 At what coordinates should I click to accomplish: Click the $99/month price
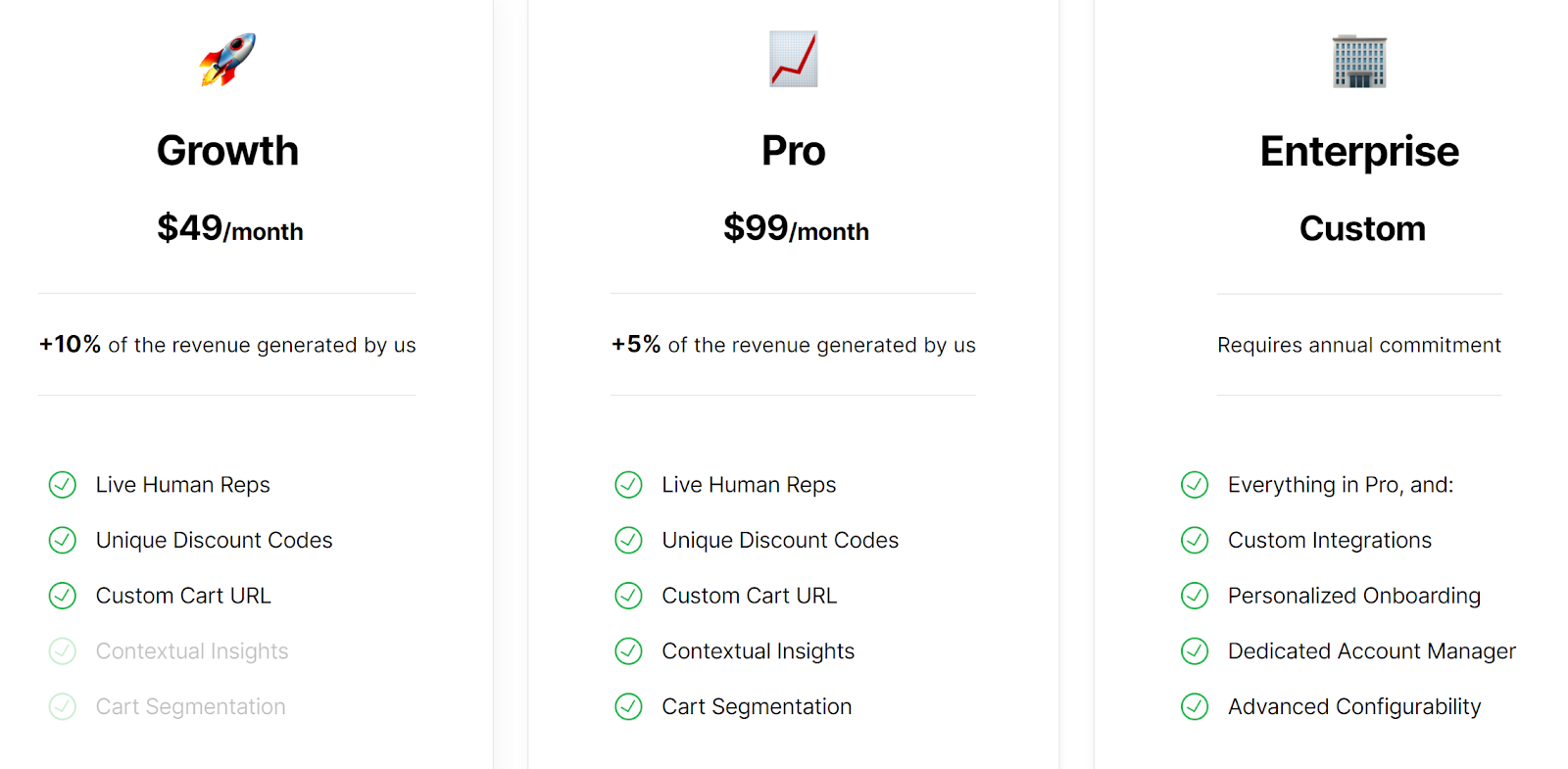tap(796, 229)
